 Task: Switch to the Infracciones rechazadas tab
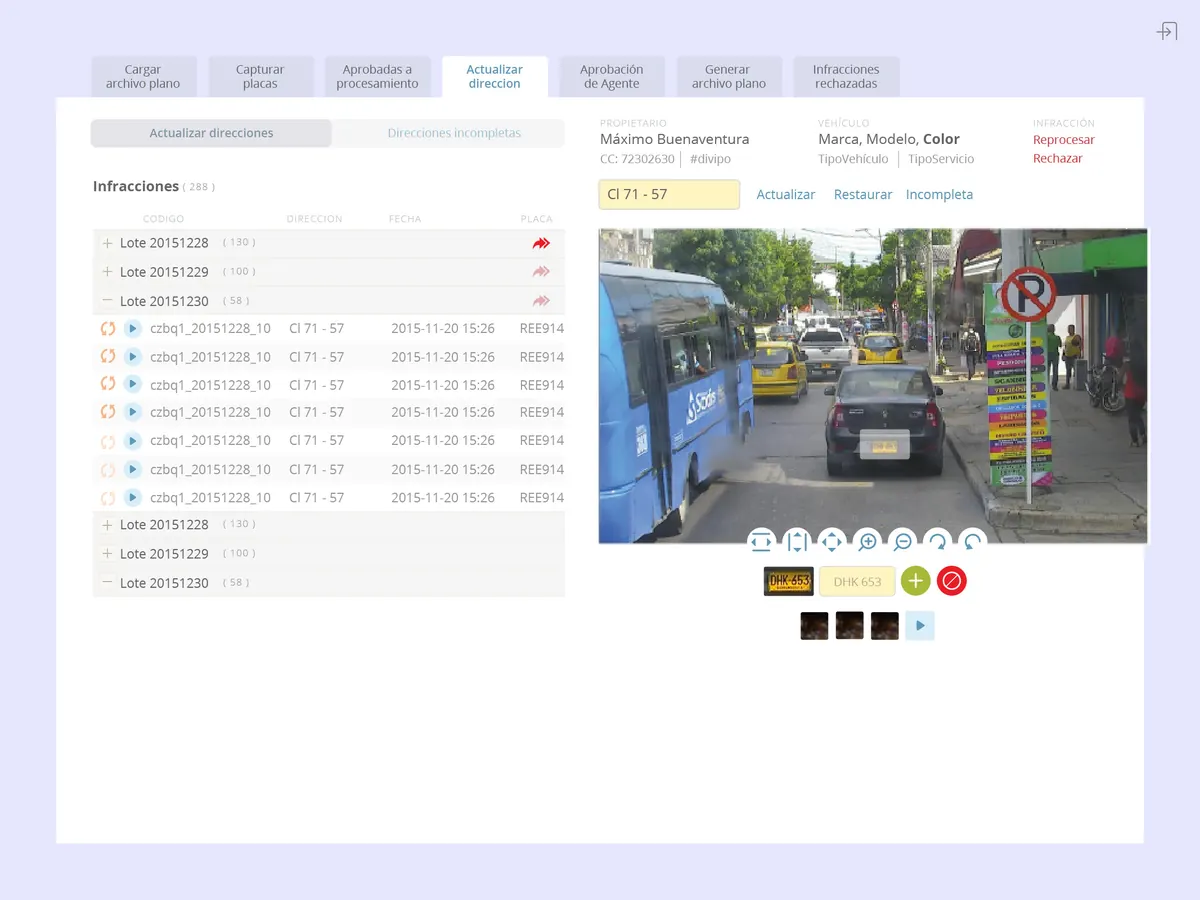846,77
